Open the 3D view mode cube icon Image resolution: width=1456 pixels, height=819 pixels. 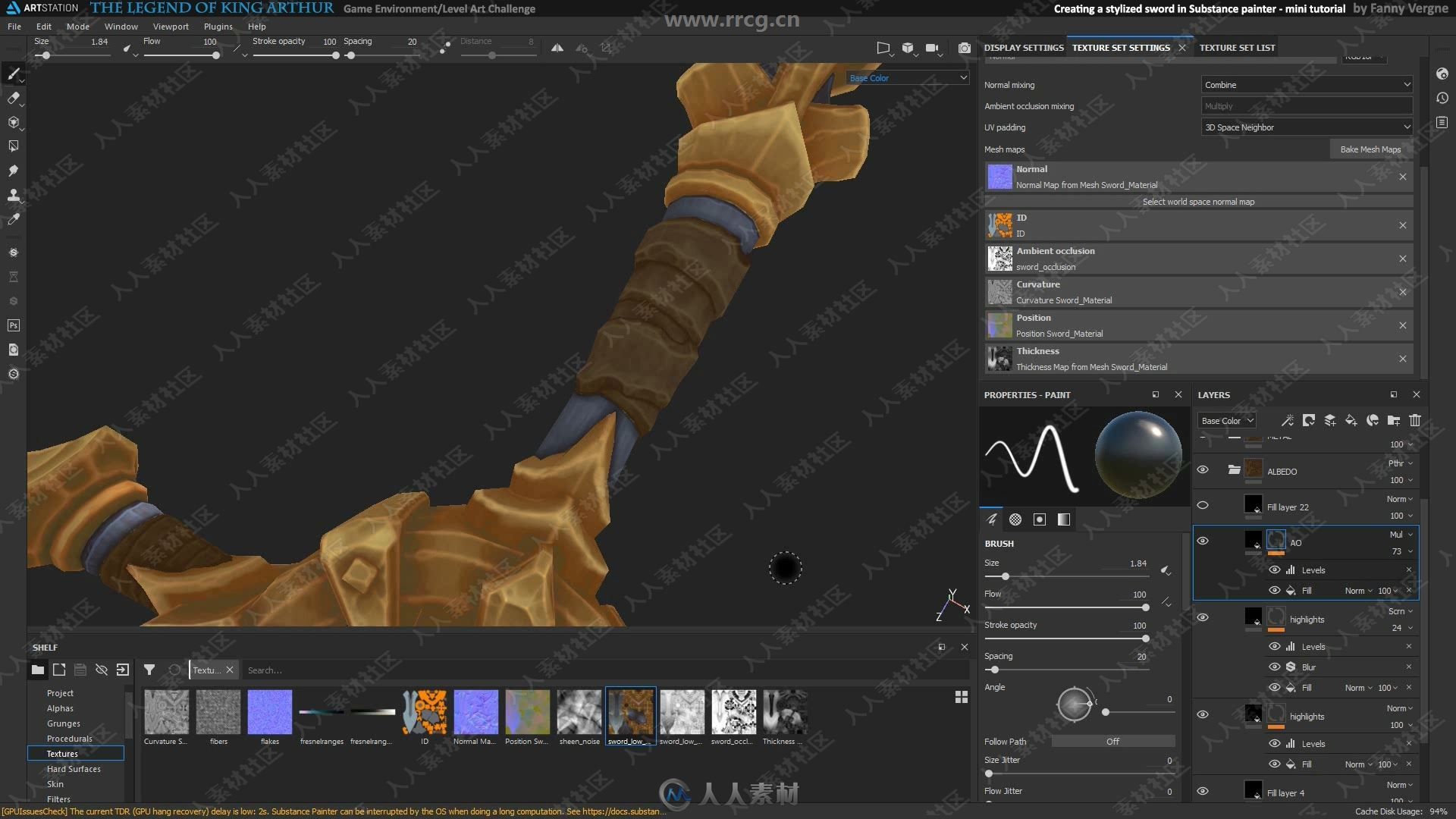click(908, 48)
